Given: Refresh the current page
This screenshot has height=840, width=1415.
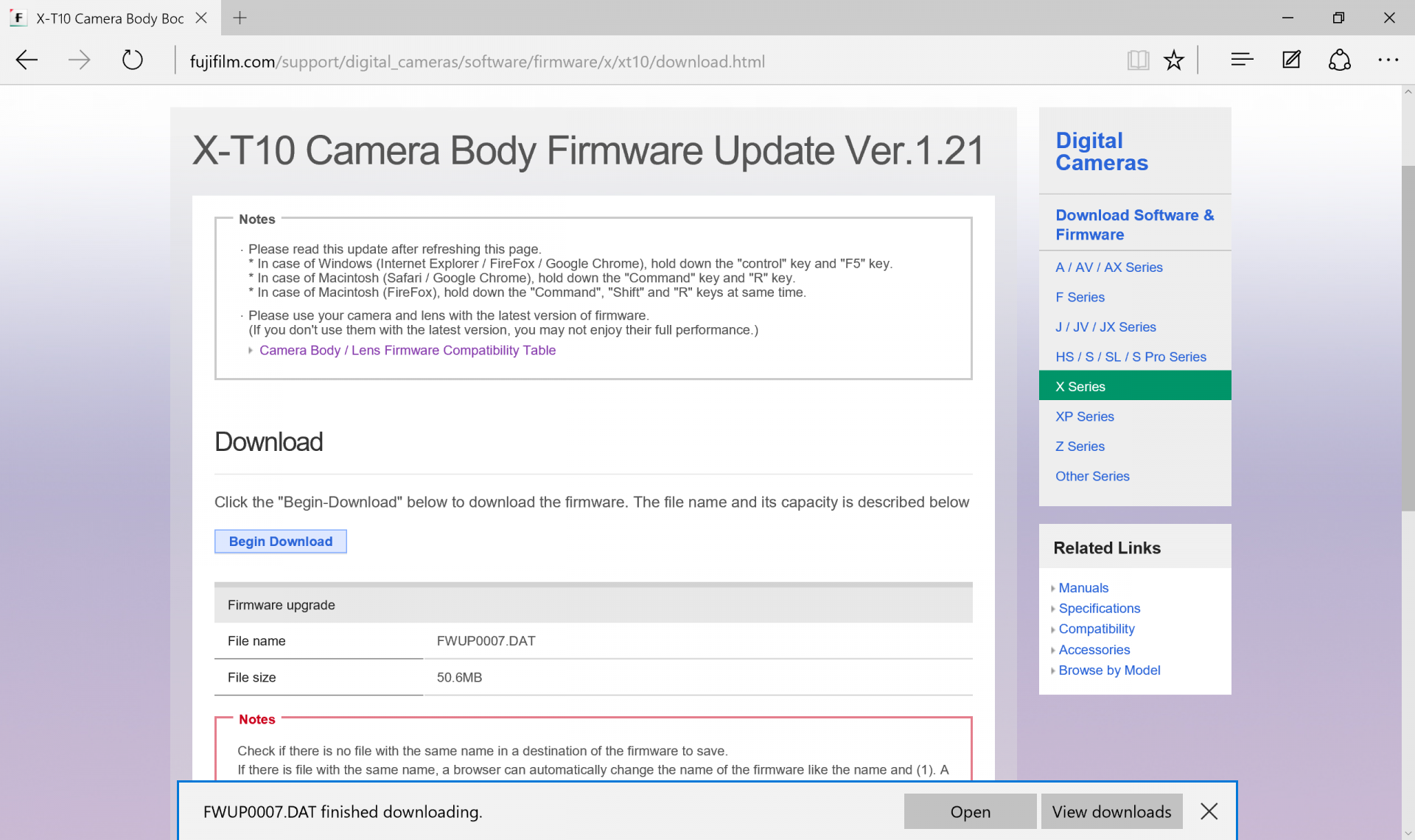Looking at the screenshot, I should [x=133, y=60].
